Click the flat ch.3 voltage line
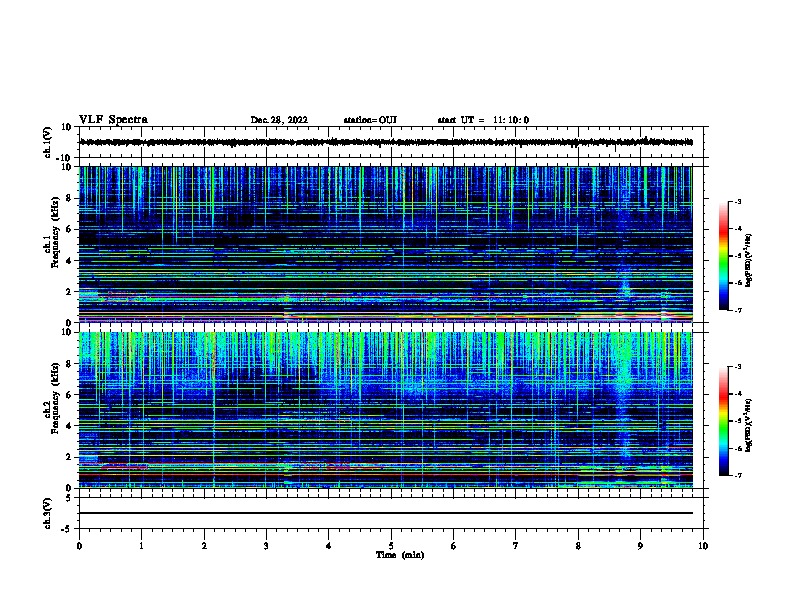This screenshot has height=612, width=792. (x=386, y=513)
